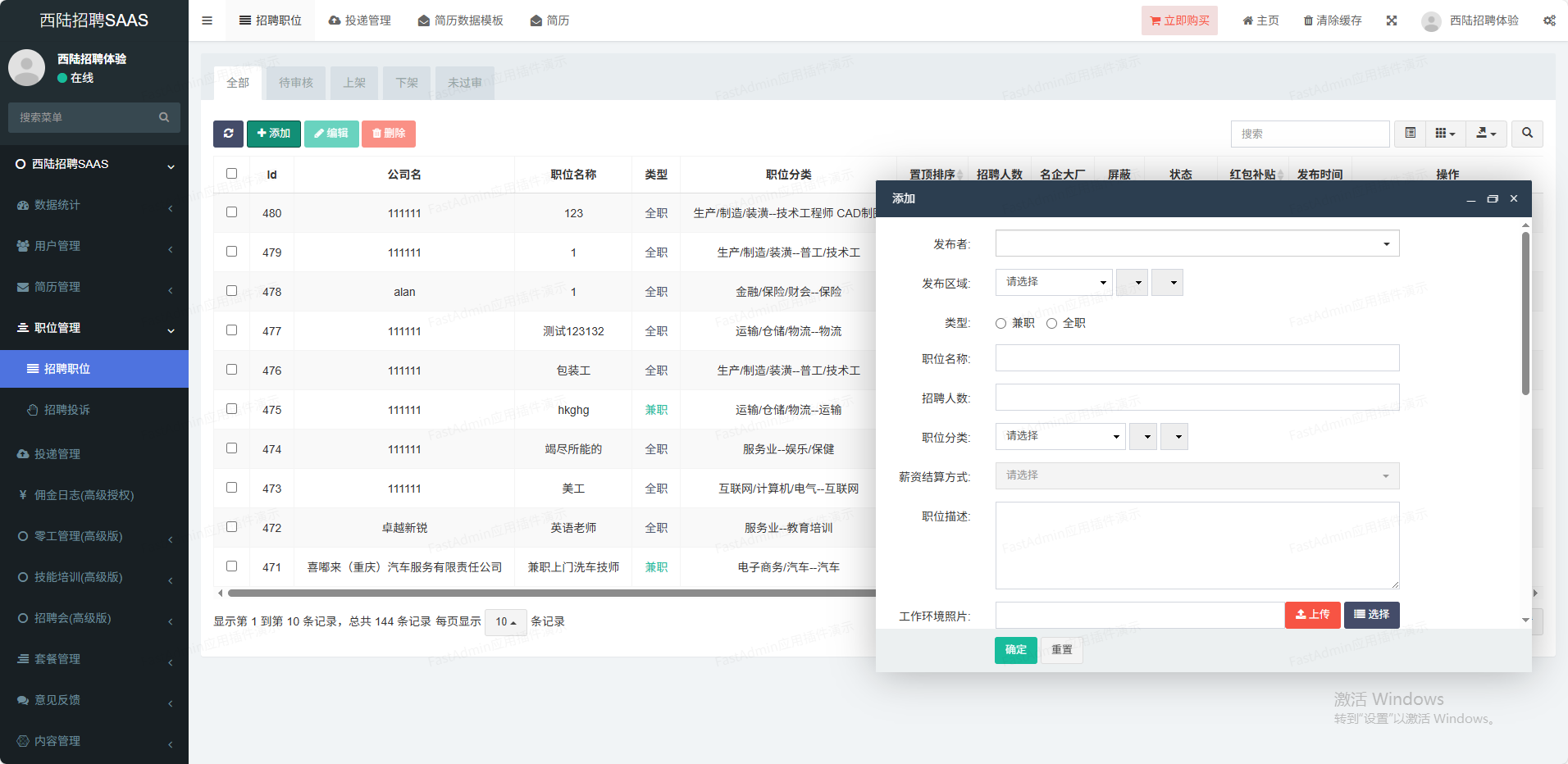Open the column visibility grid icon
This screenshot has height=764, width=1568.
(x=1445, y=134)
